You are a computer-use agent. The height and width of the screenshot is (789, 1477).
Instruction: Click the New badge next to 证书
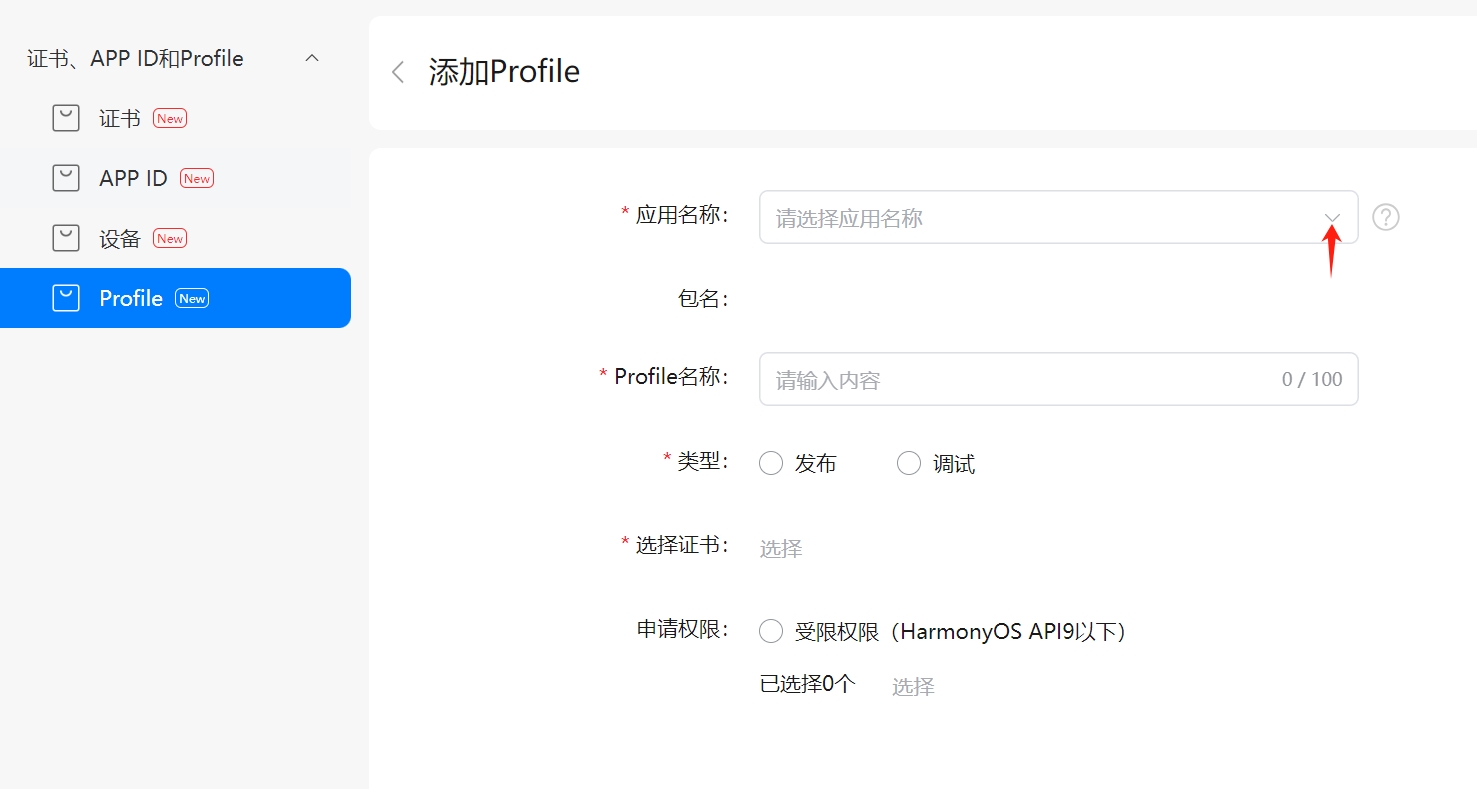170,119
